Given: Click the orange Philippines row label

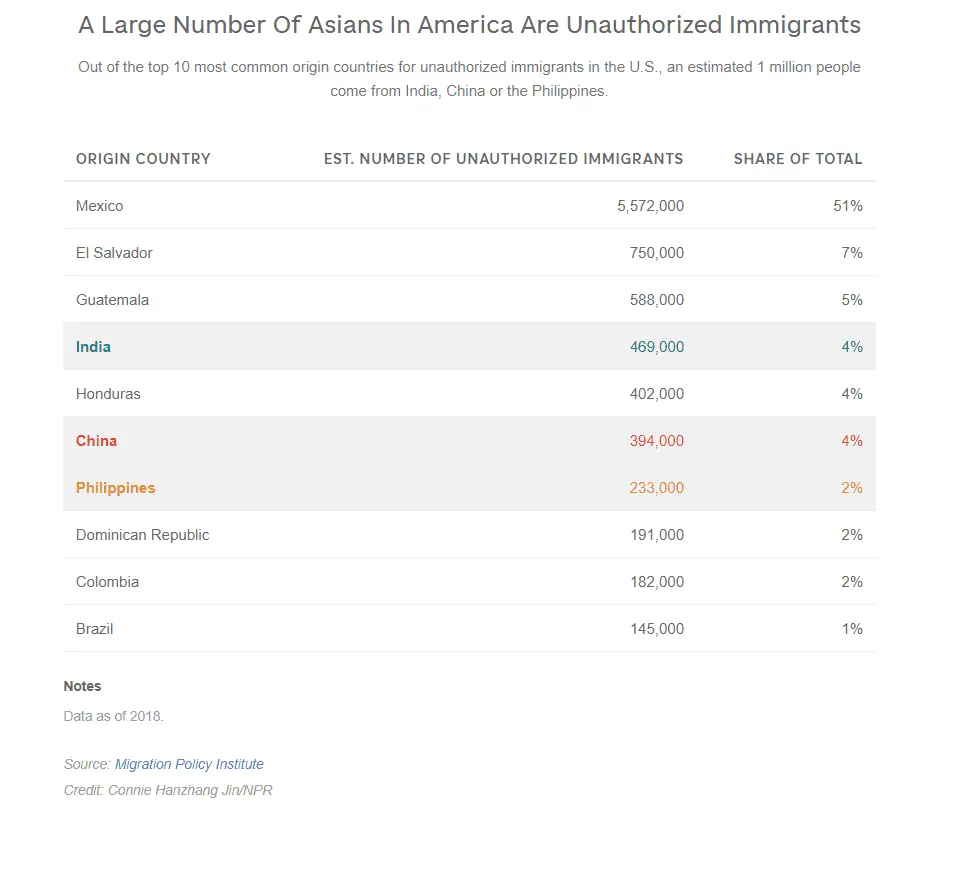Looking at the screenshot, I should tap(115, 488).
